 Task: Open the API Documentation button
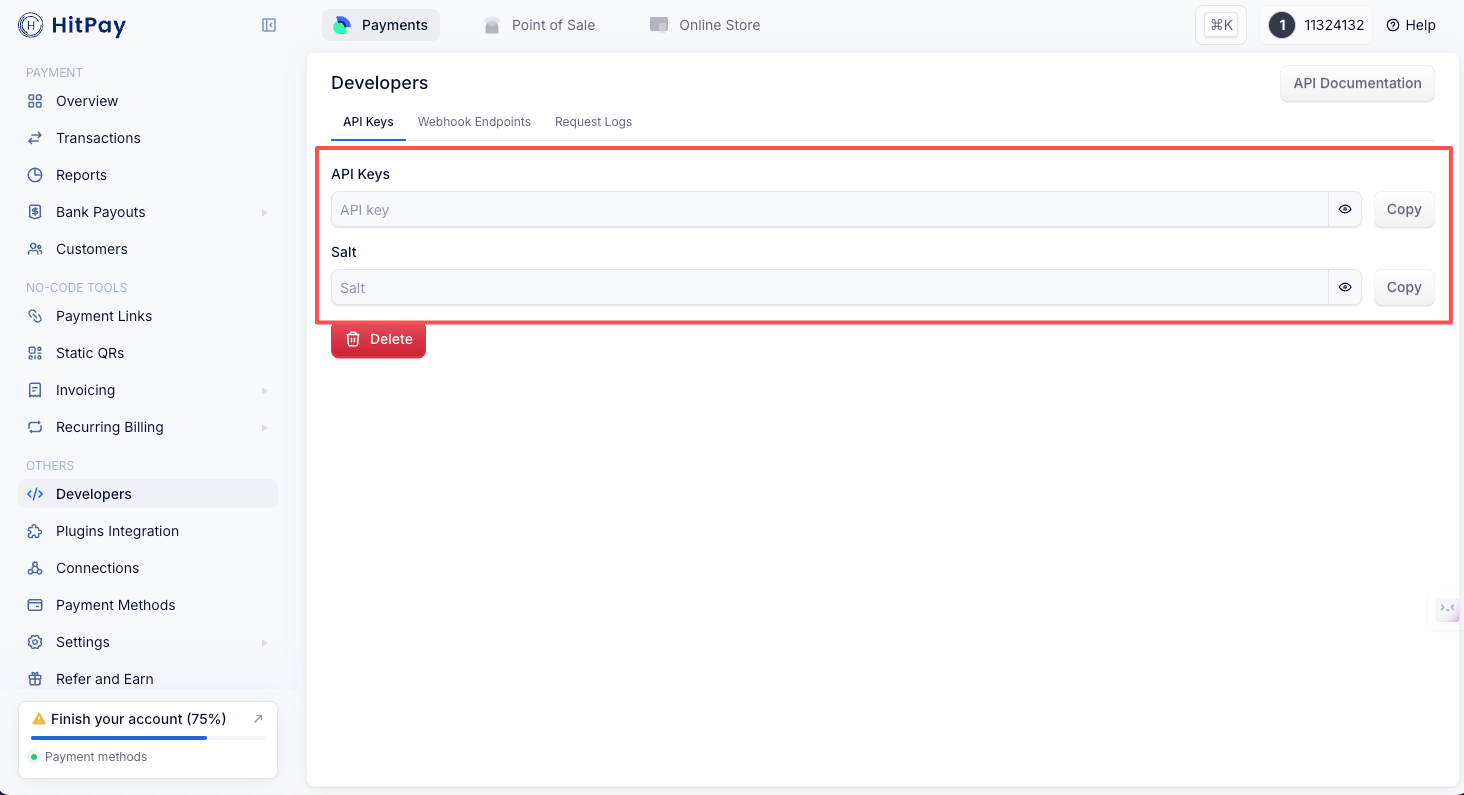(1357, 84)
